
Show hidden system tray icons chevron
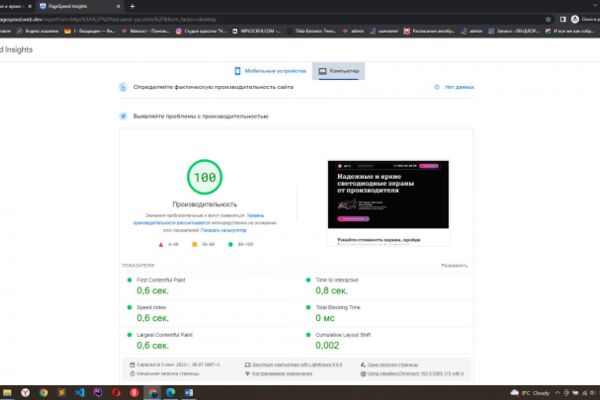tap(557, 393)
